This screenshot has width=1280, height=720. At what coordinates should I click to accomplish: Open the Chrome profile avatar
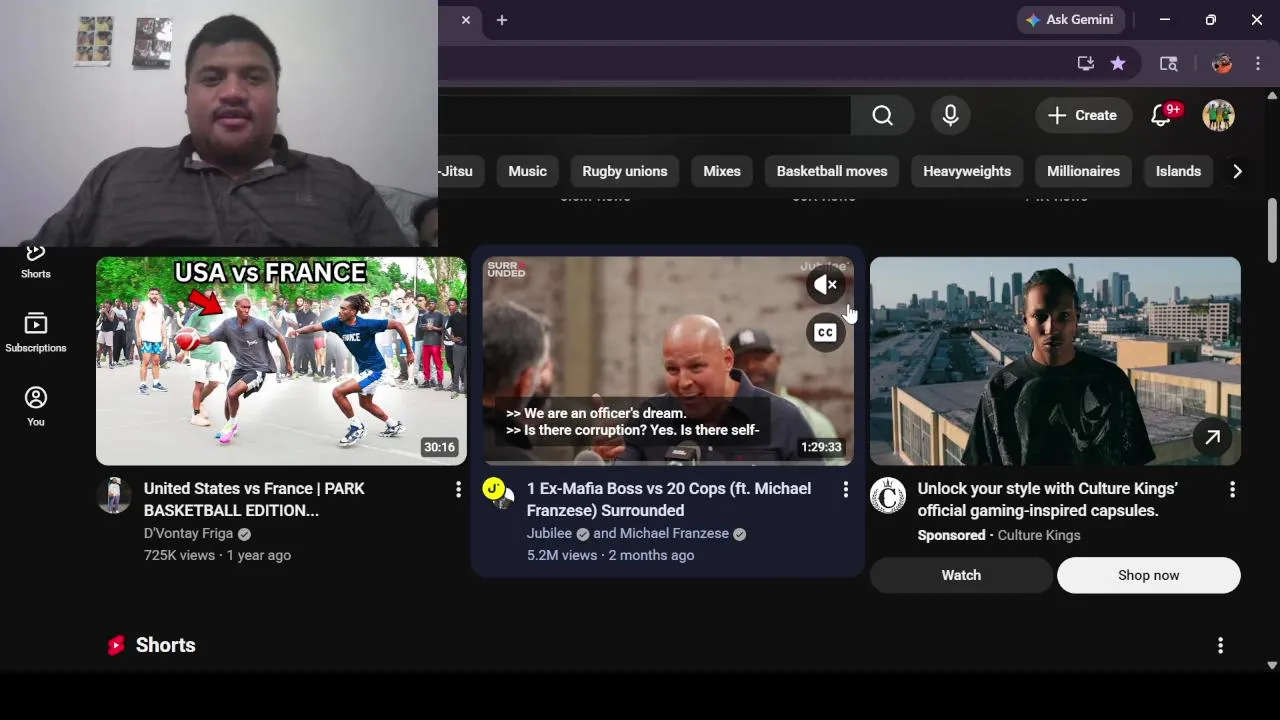pos(1221,64)
